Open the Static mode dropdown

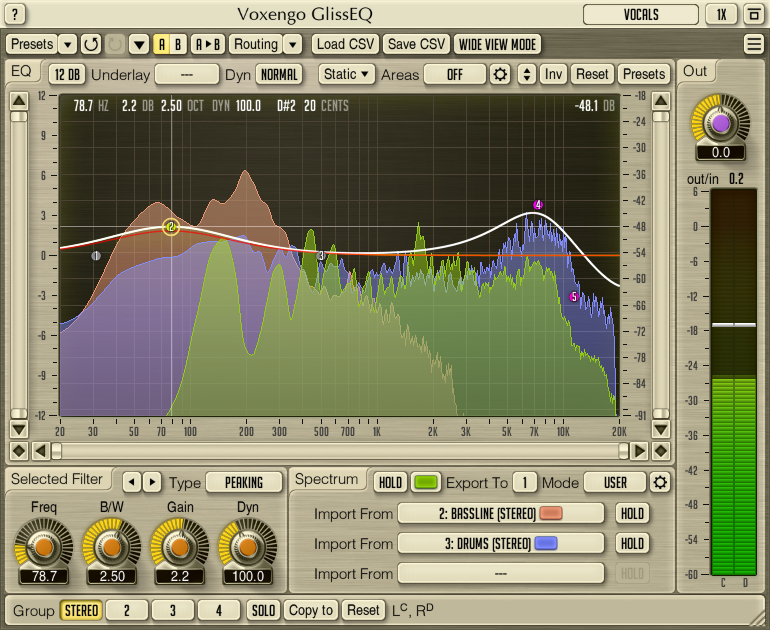click(346, 75)
